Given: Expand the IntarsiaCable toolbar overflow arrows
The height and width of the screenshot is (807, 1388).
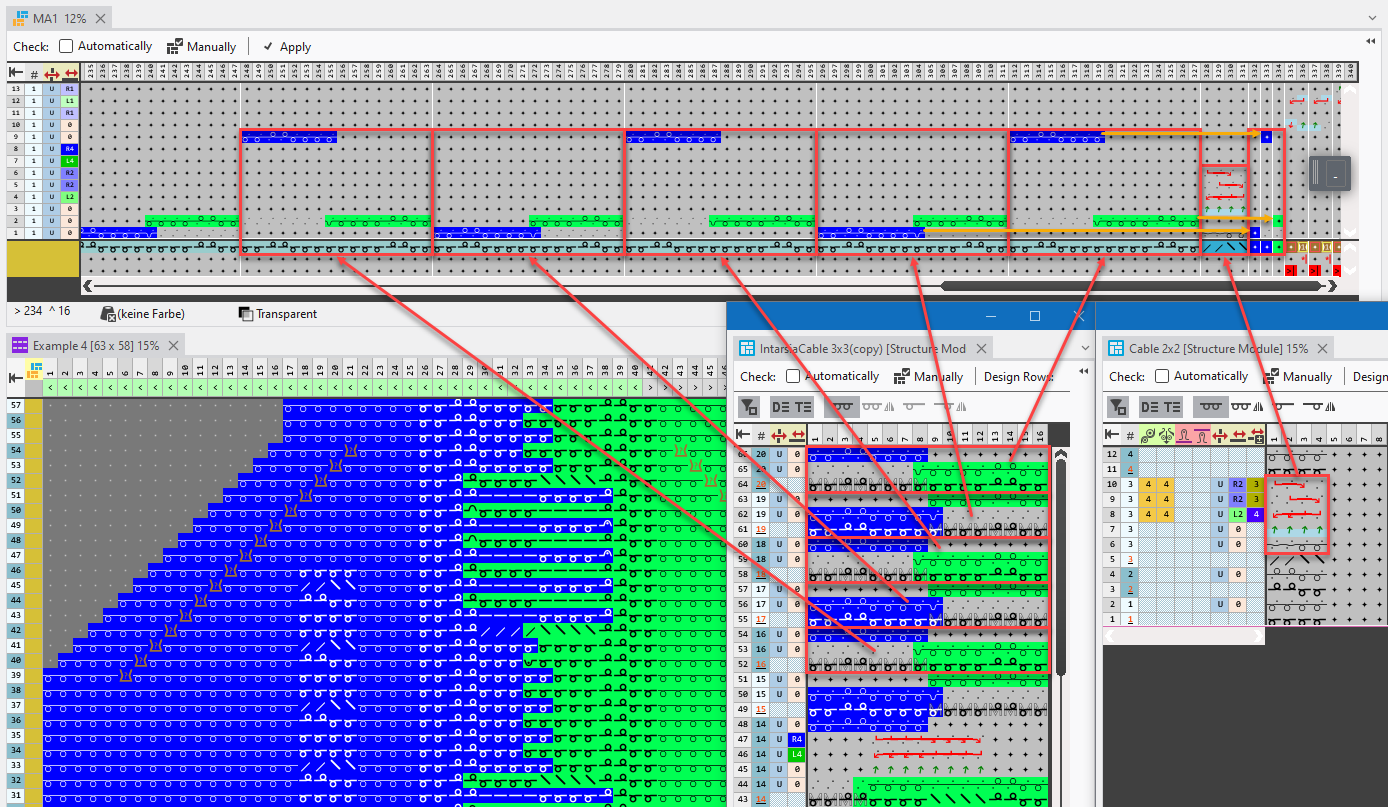Looking at the screenshot, I should 1082,371.
